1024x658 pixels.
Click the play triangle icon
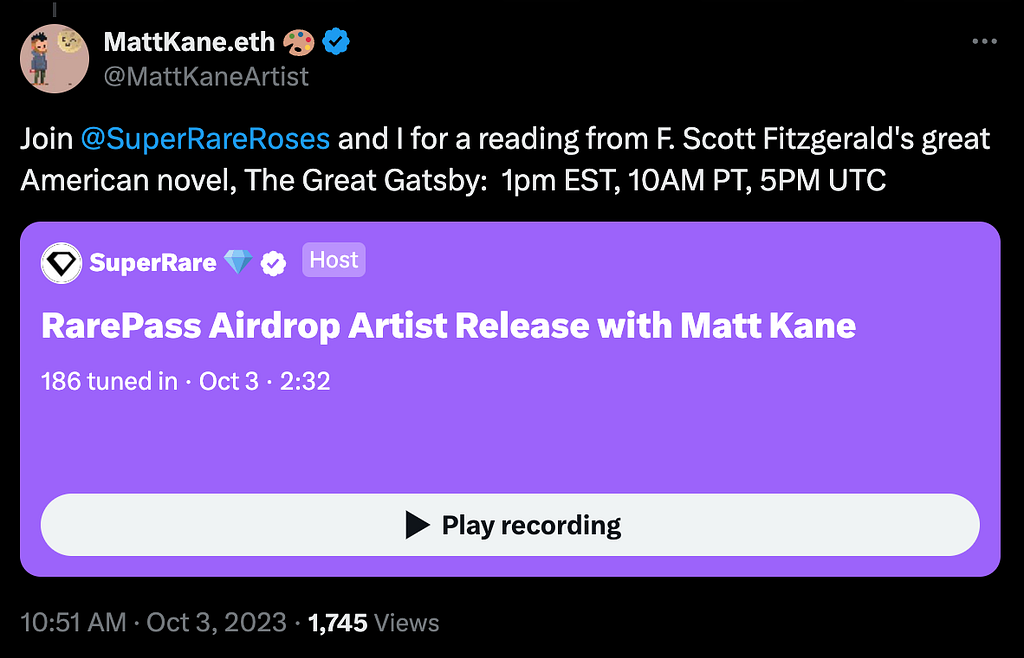tap(417, 525)
